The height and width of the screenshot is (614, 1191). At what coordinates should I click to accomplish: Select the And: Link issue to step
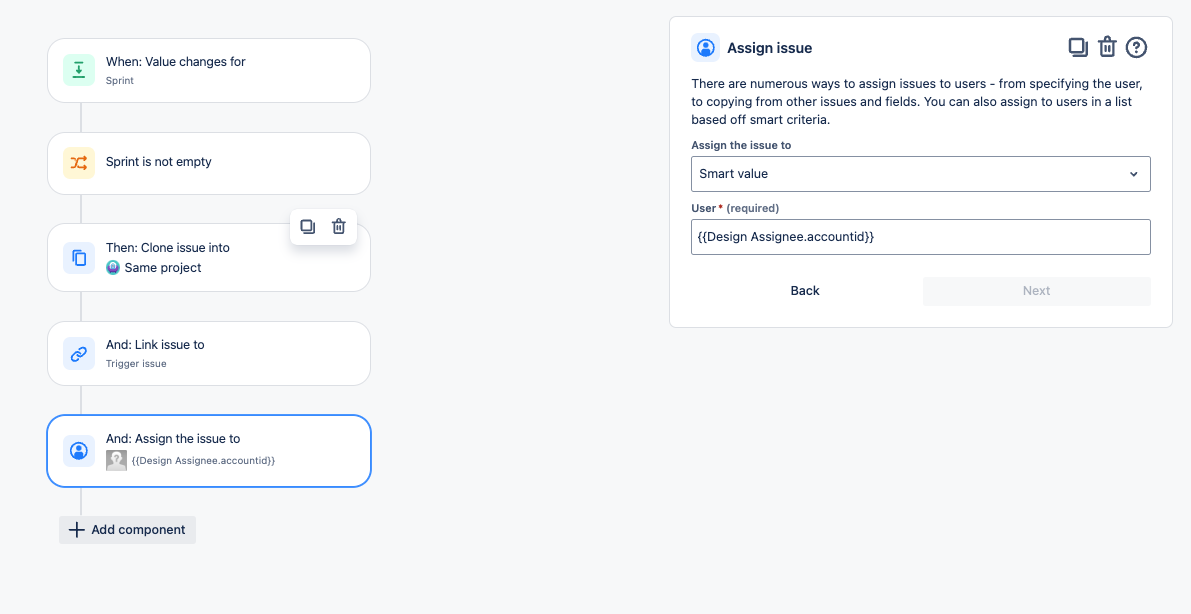(209, 353)
